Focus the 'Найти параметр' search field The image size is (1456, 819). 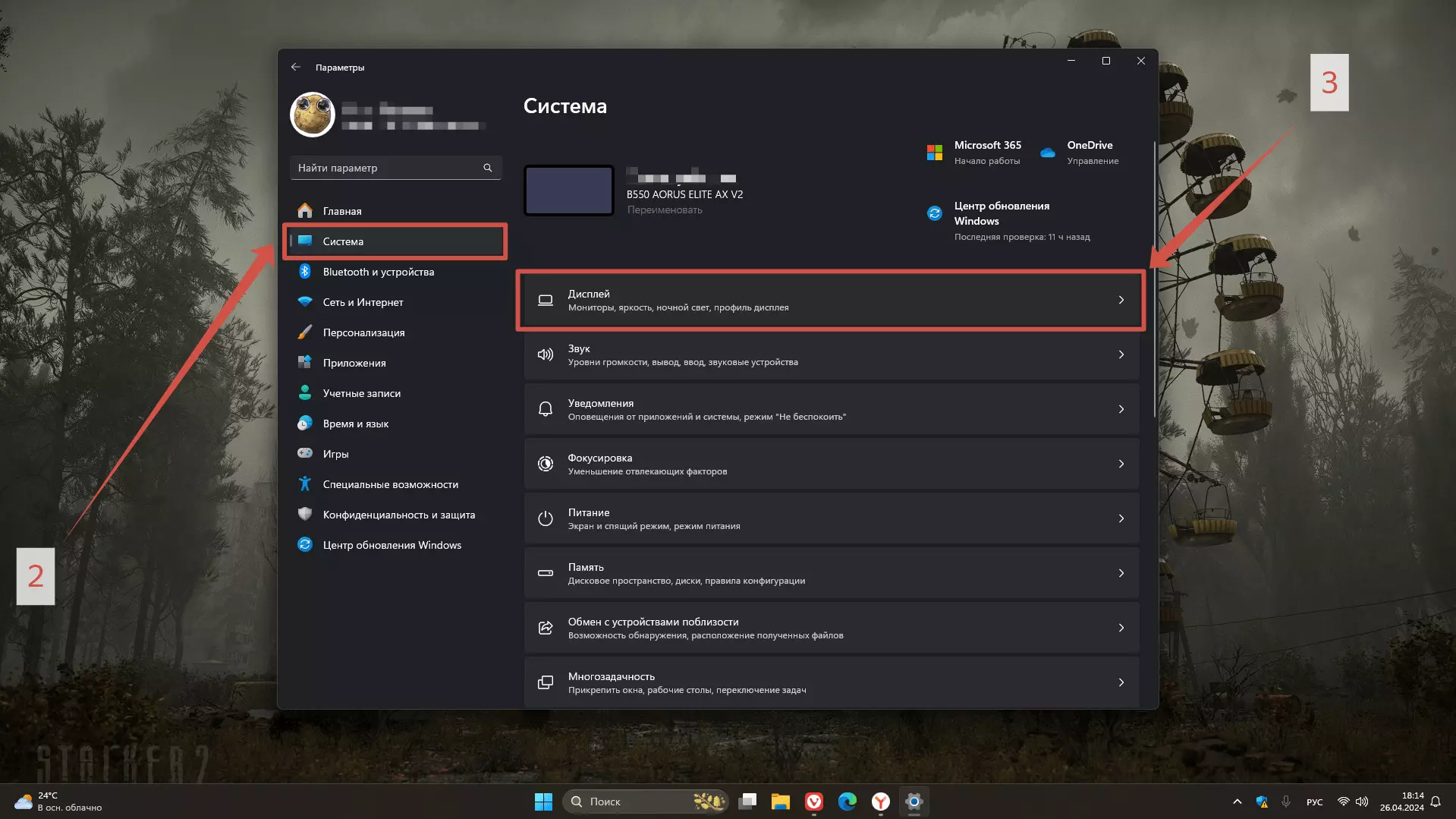[x=395, y=168]
